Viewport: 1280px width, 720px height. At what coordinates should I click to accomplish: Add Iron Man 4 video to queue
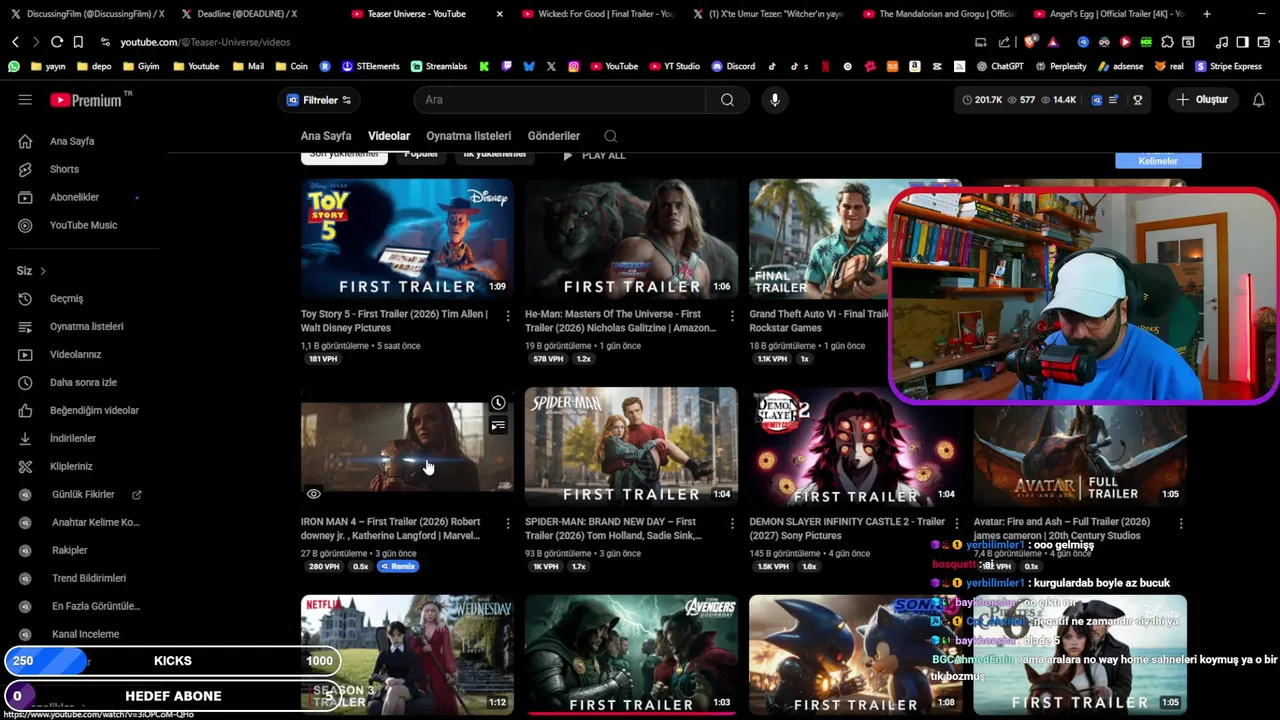pos(498,426)
